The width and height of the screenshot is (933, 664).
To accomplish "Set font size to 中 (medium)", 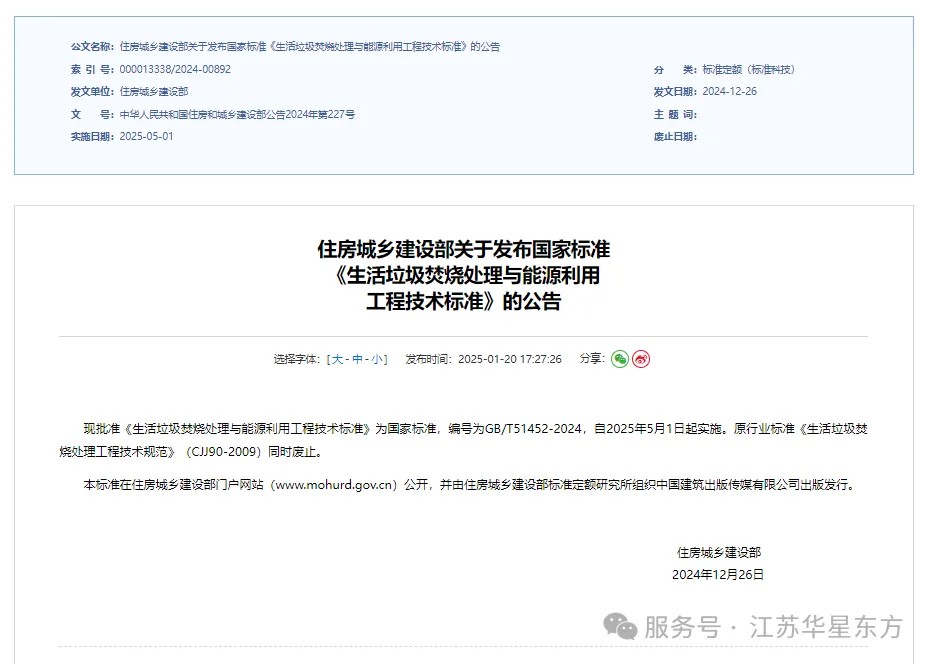I will tap(357, 359).
